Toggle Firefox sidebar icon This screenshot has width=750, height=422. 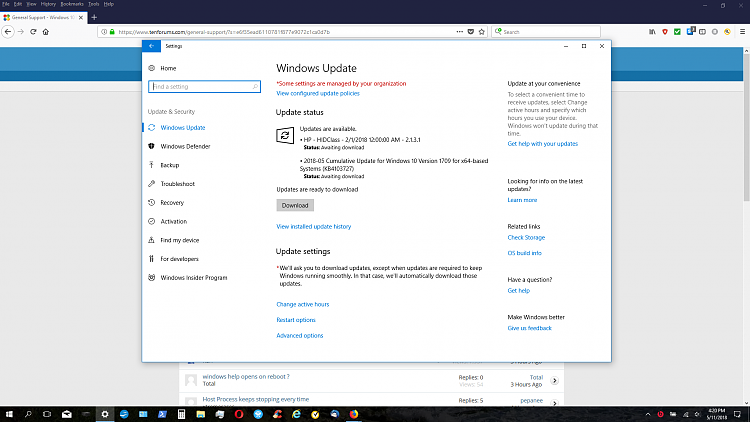(x=702, y=32)
